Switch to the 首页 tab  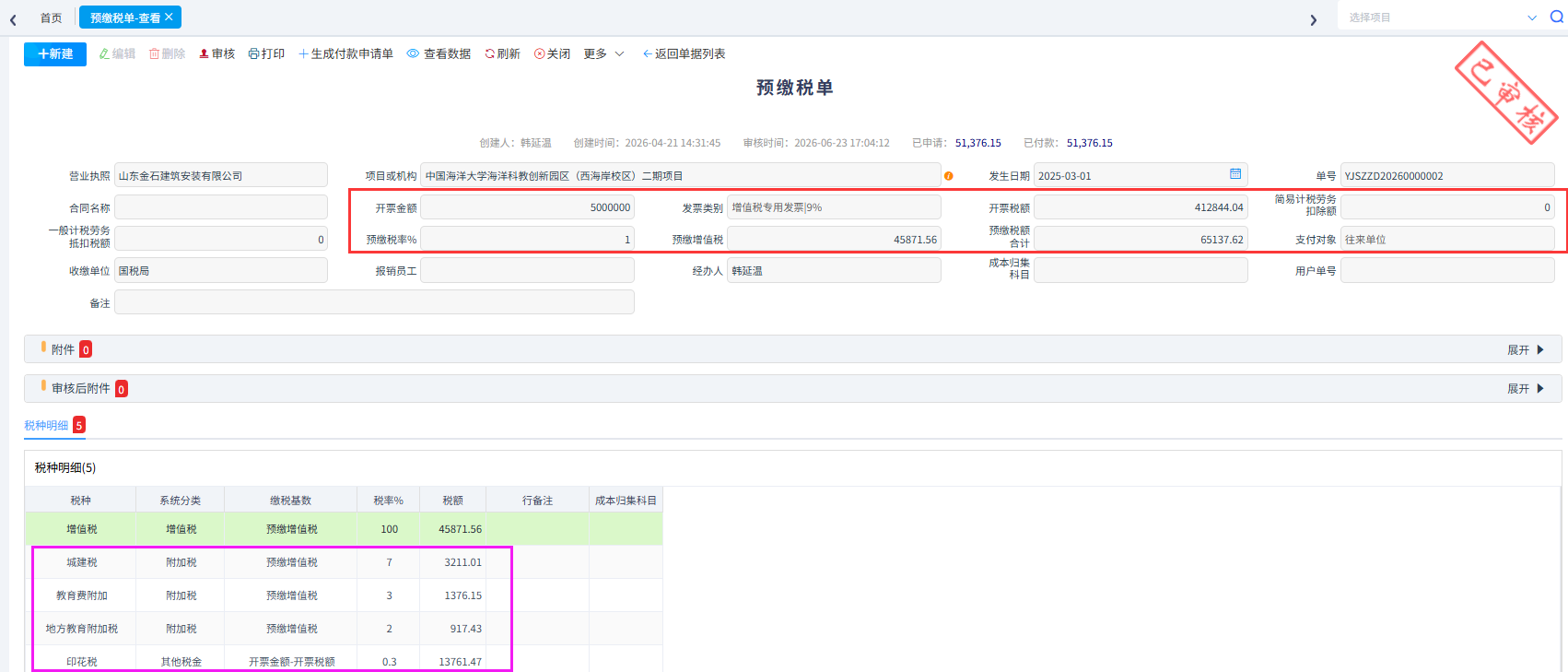(x=51, y=18)
